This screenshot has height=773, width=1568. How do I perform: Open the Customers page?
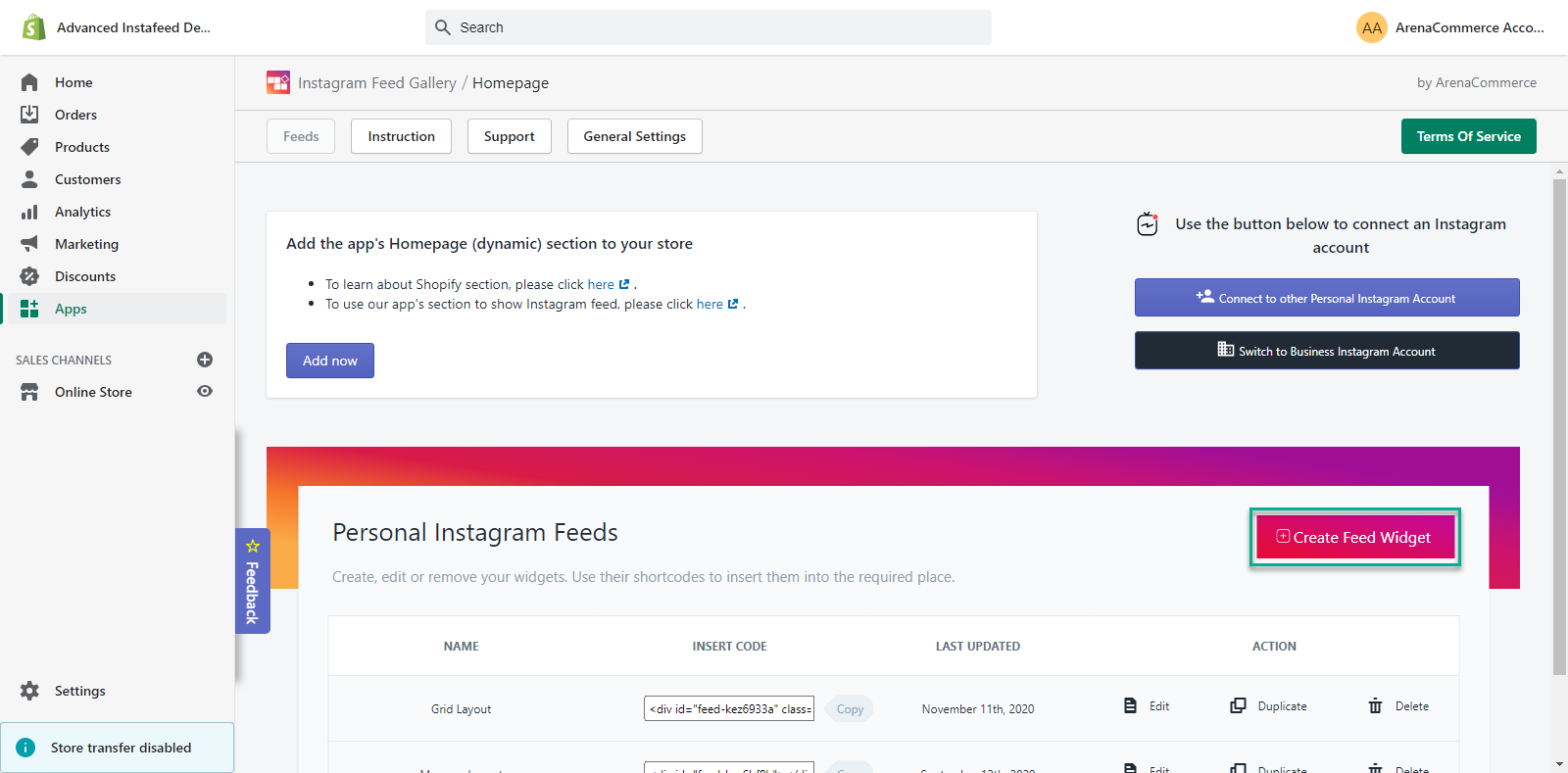pyautogui.click(x=88, y=179)
